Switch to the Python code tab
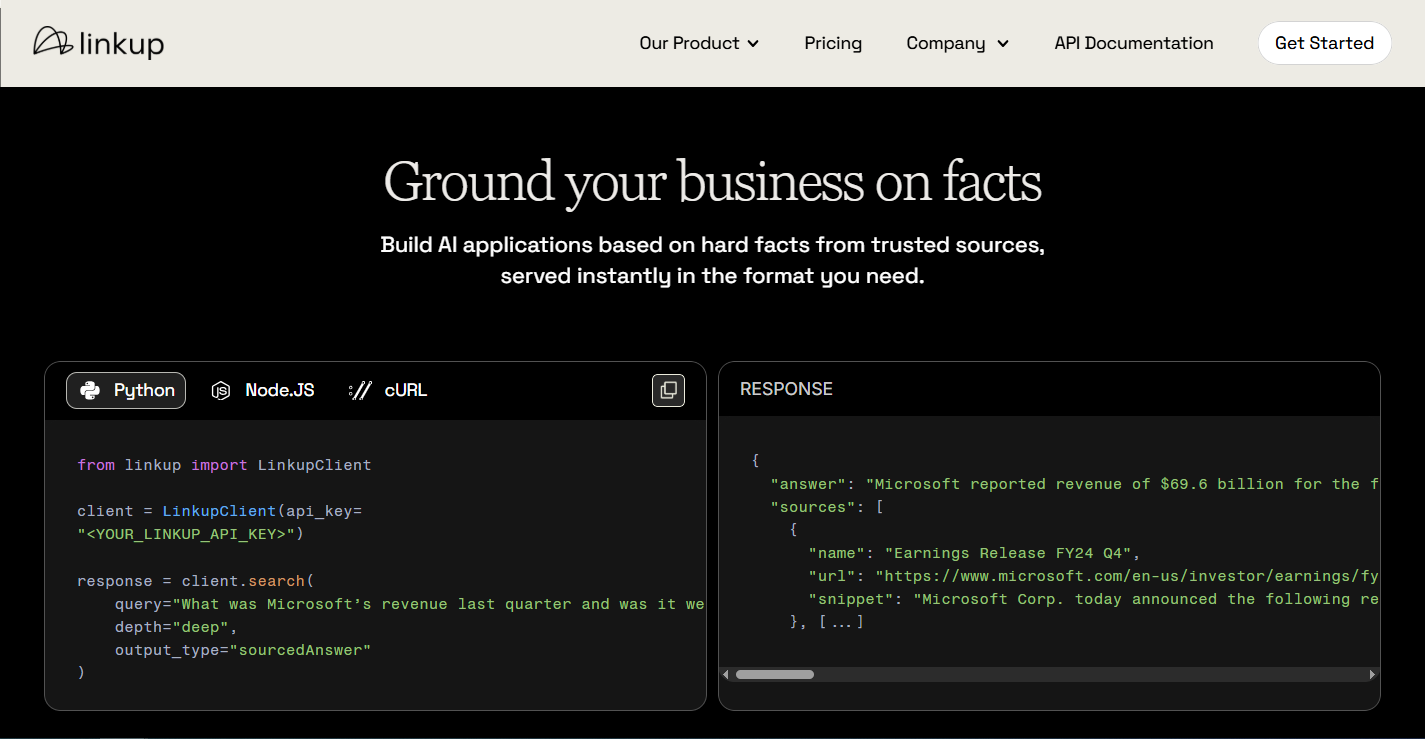Viewport: 1425px width, 739px height. coord(126,390)
